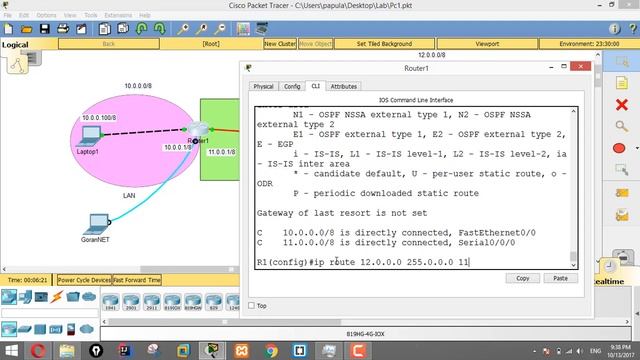Click Power Cycle Devices
Viewport: 640px width, 360px height.
click(x=84, y=280)
